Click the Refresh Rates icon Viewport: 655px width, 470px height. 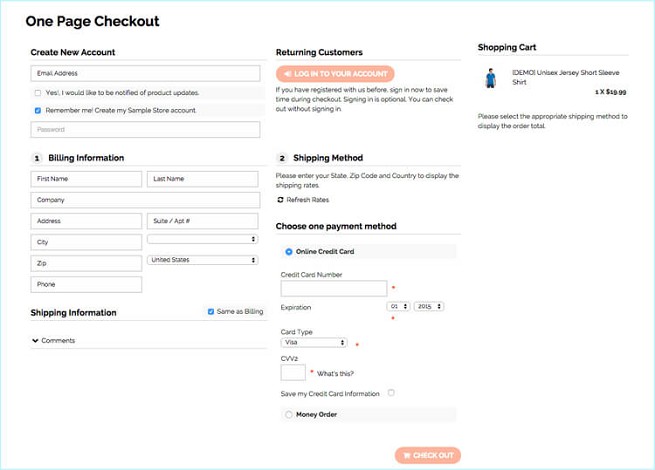click(280, 200)
